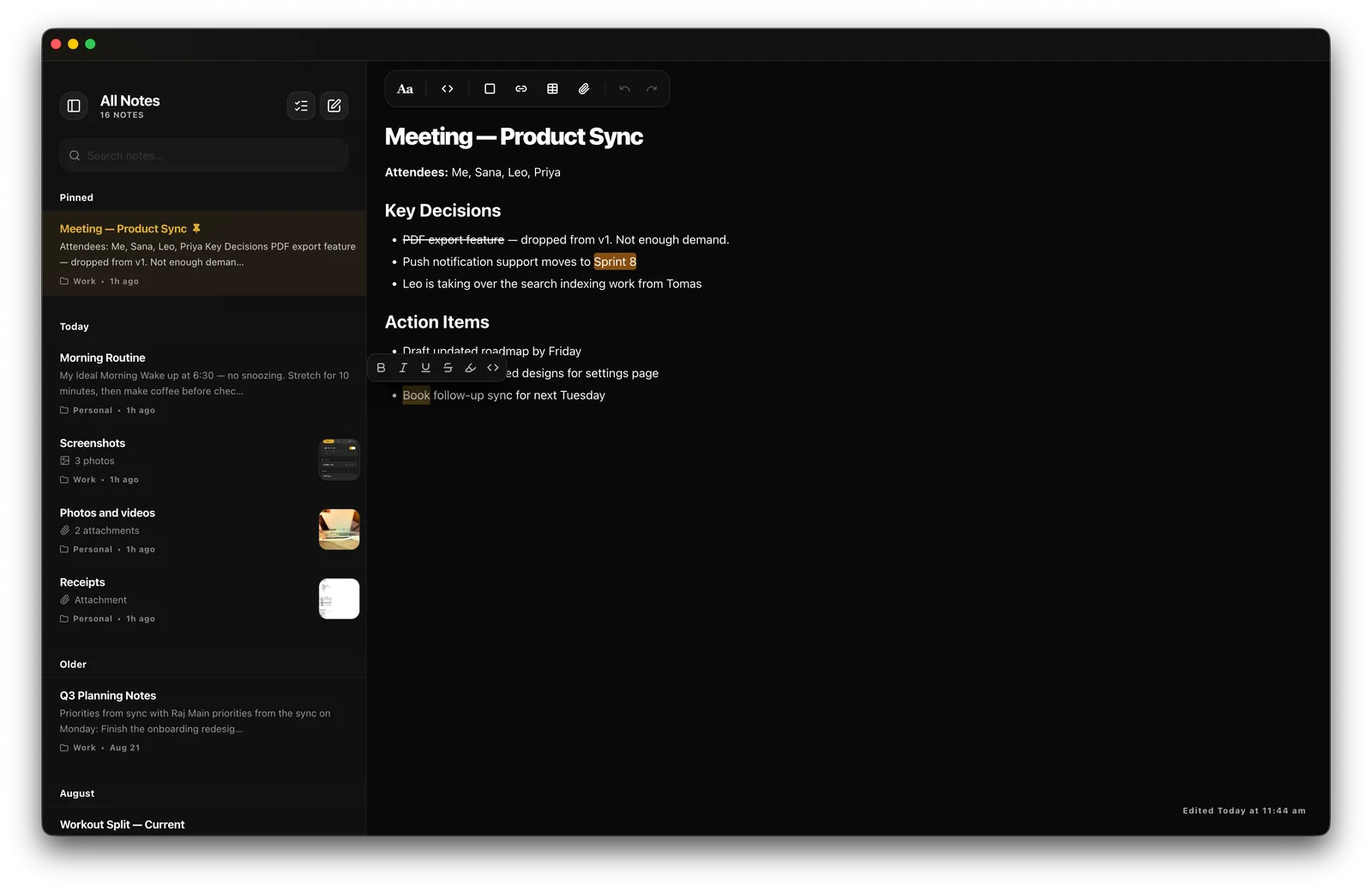Viewport: 1372px width, 891px height.
Task: Click the struck-through PDF export feature text
Action: coord(453,240)
